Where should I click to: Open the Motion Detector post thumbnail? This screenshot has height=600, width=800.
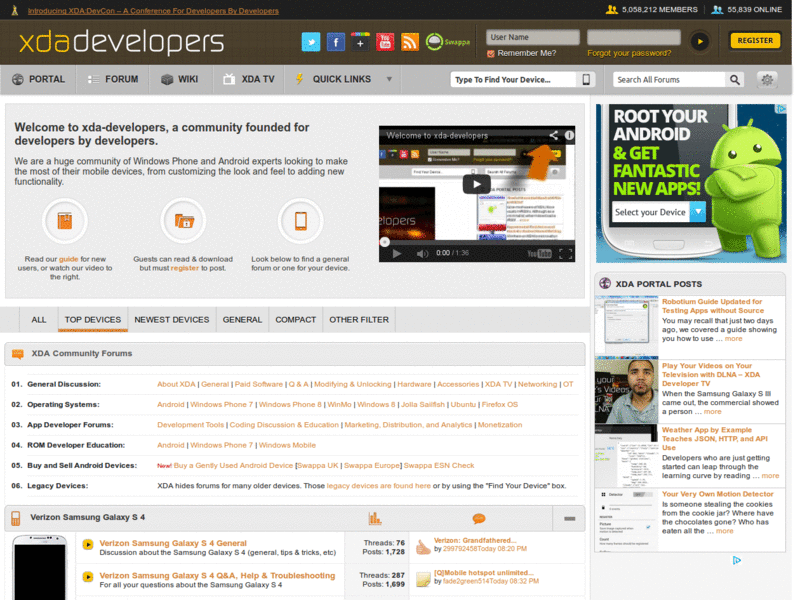click(x=627, y=520)
